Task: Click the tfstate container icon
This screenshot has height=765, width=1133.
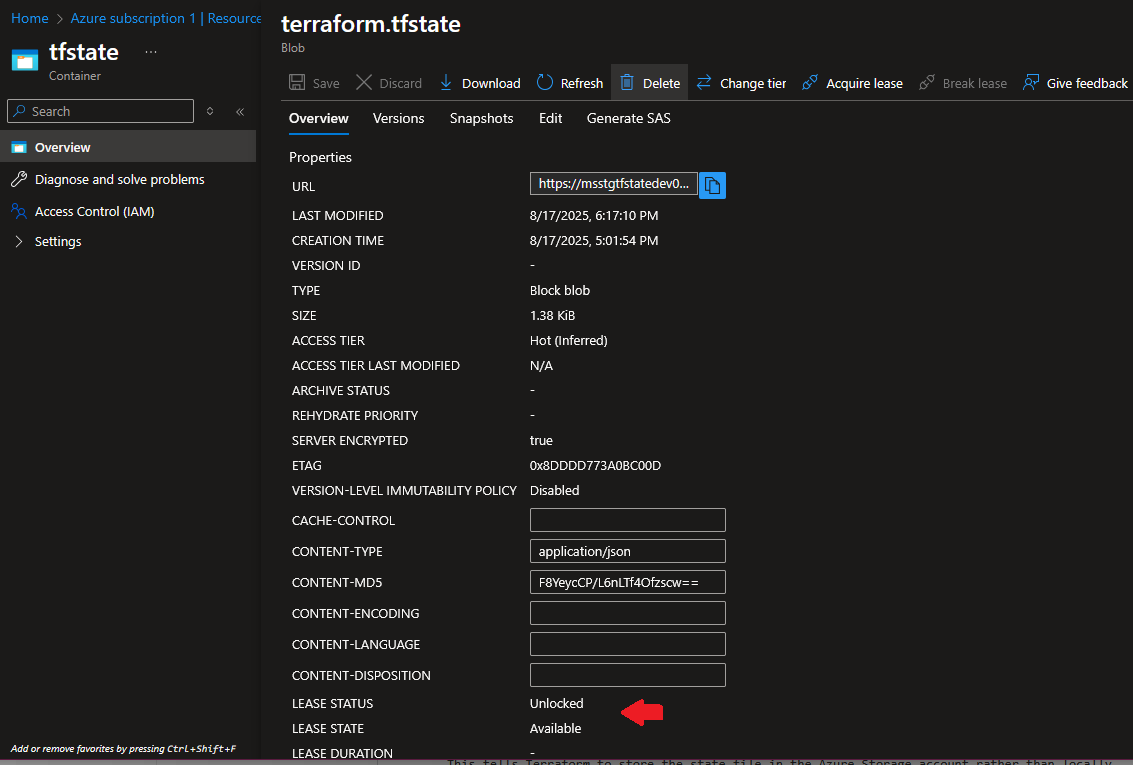Action: 25,61
